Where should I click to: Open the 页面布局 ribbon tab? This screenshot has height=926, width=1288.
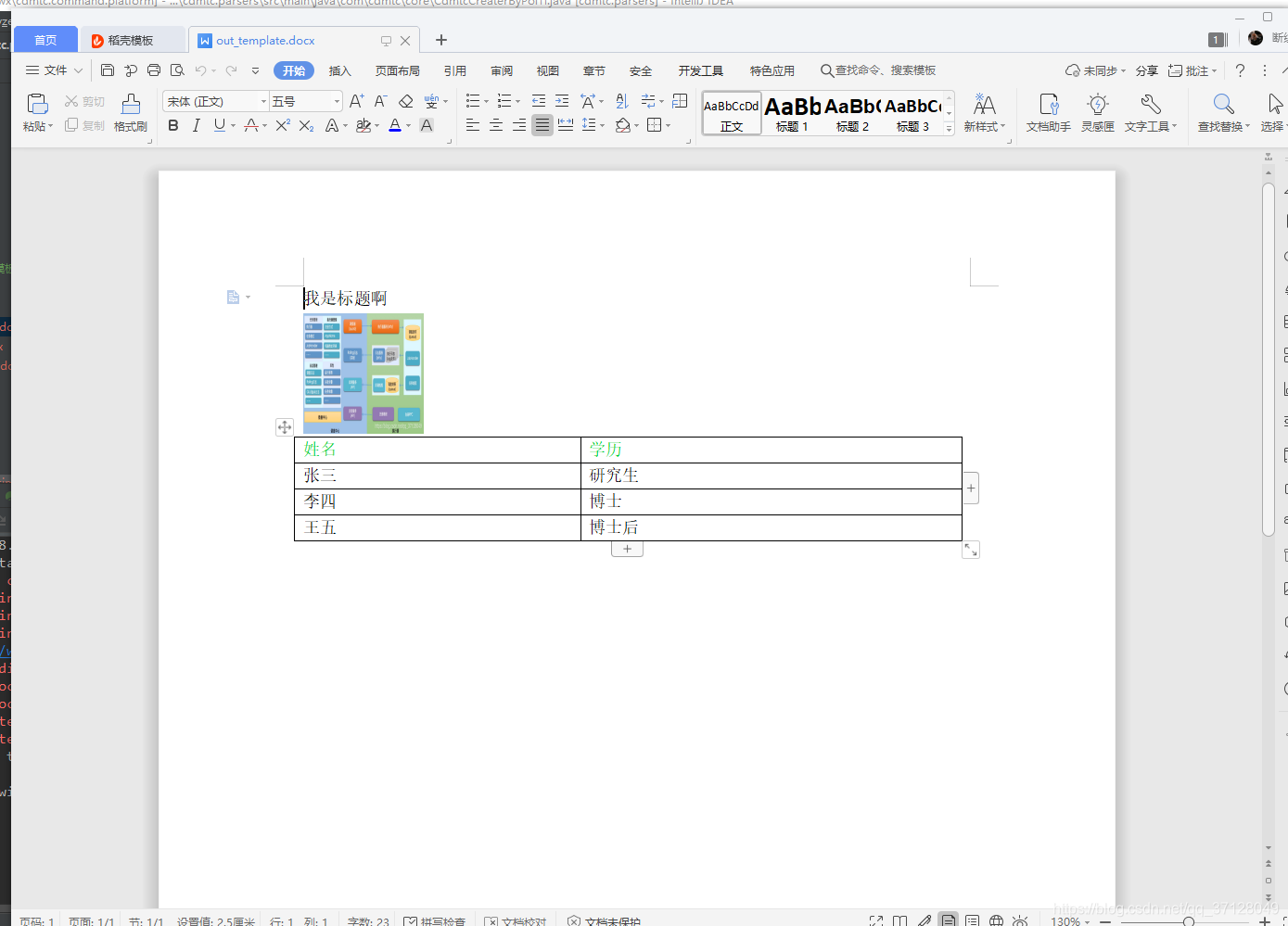(398, 70)
